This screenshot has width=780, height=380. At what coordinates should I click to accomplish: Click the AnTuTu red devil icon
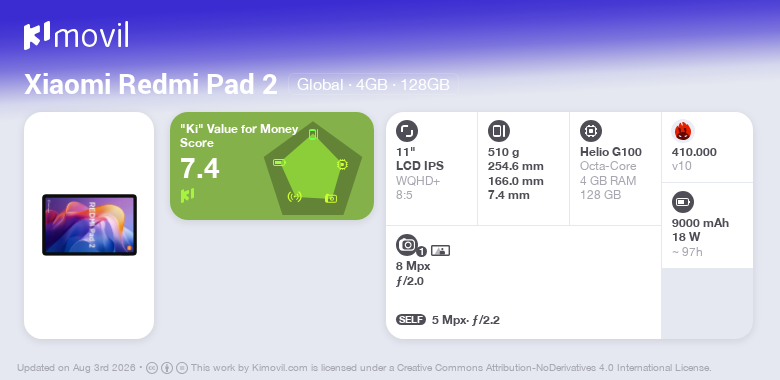(683, 131)
